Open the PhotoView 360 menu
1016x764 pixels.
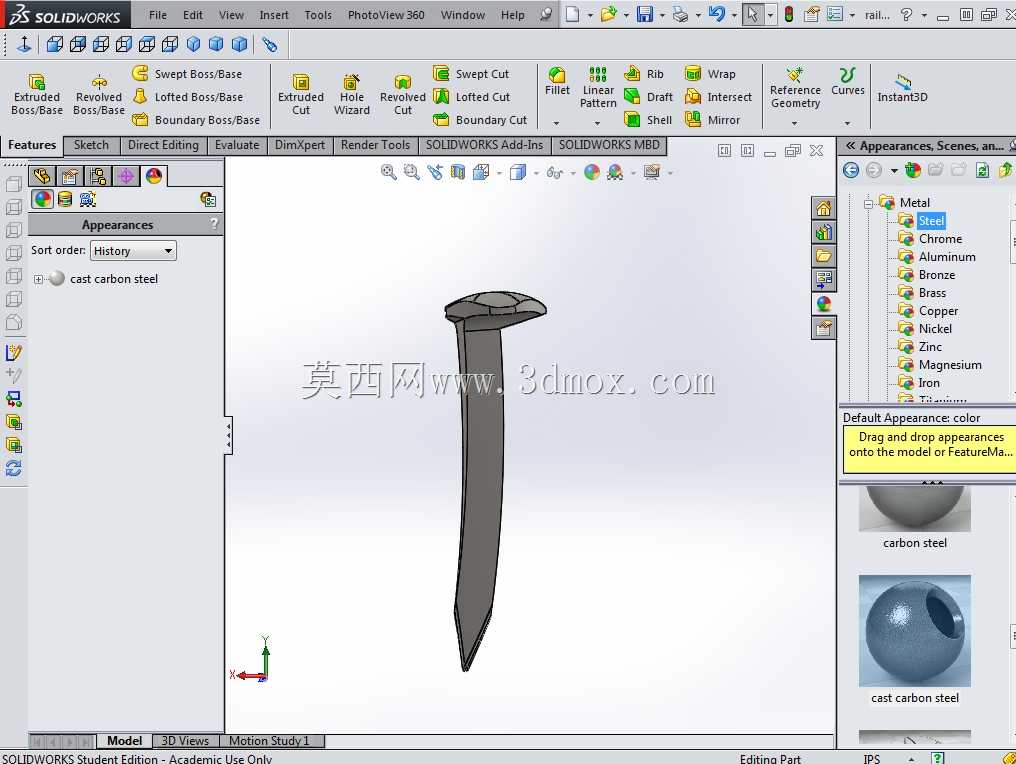[x=386, y=15]
